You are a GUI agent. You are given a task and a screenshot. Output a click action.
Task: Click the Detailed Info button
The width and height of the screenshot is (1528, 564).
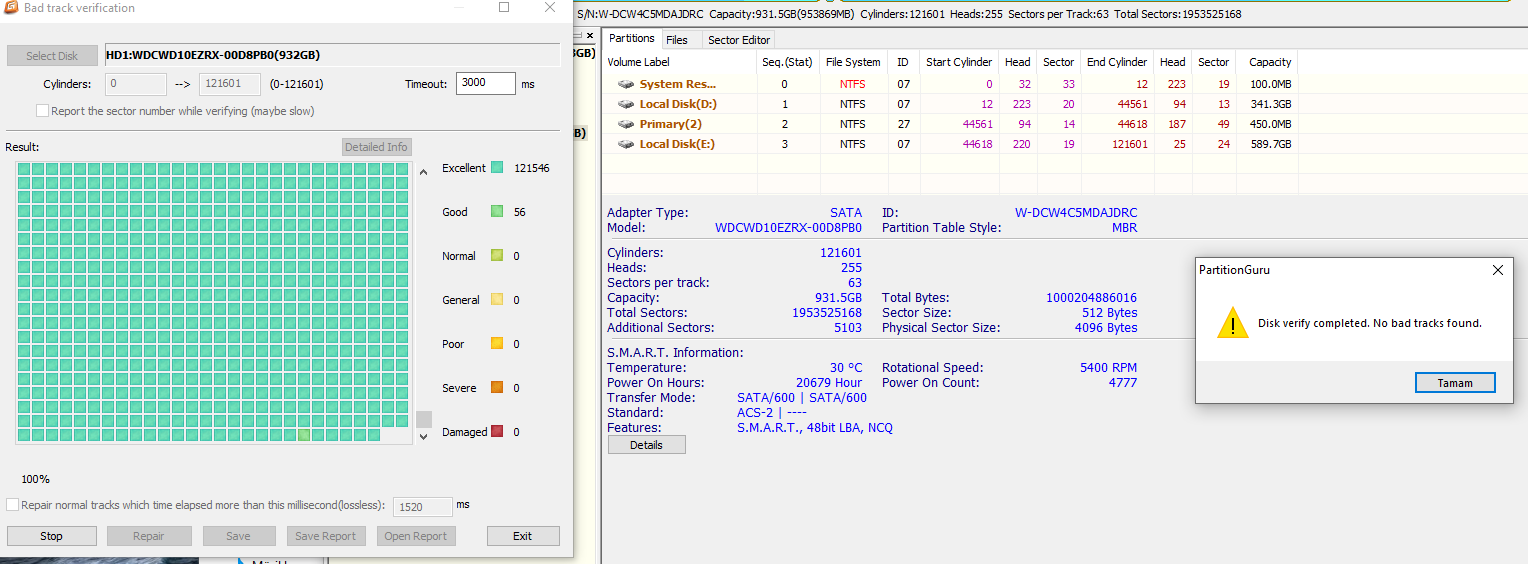[376, 147]
